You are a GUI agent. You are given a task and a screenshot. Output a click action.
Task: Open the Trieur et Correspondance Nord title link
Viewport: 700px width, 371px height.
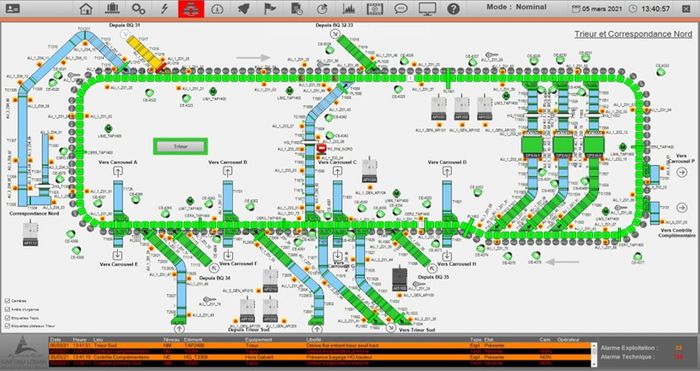[633, 34]
